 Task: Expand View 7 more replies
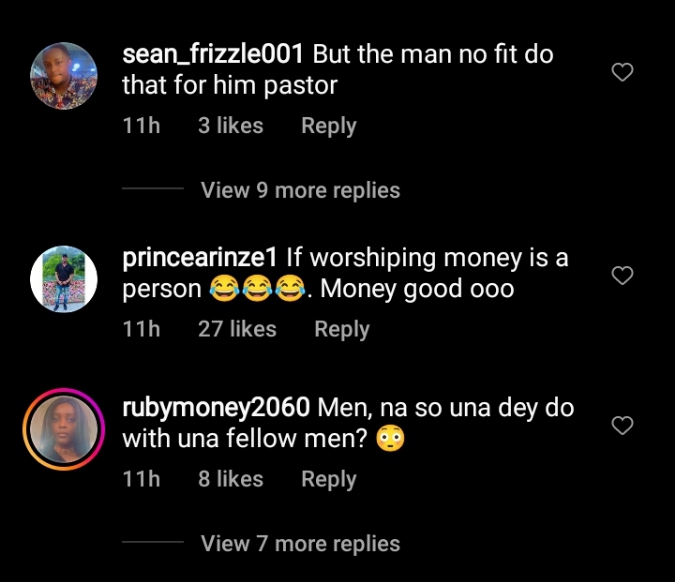pyautogui.click(x=300, y=544)
